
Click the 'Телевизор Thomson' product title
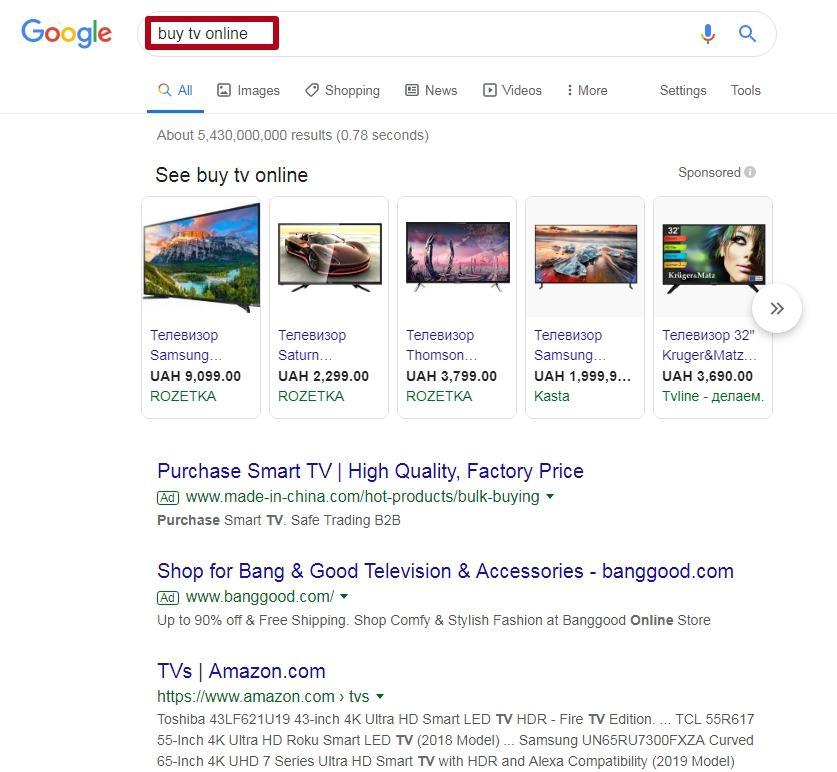[x=441, y=345]
